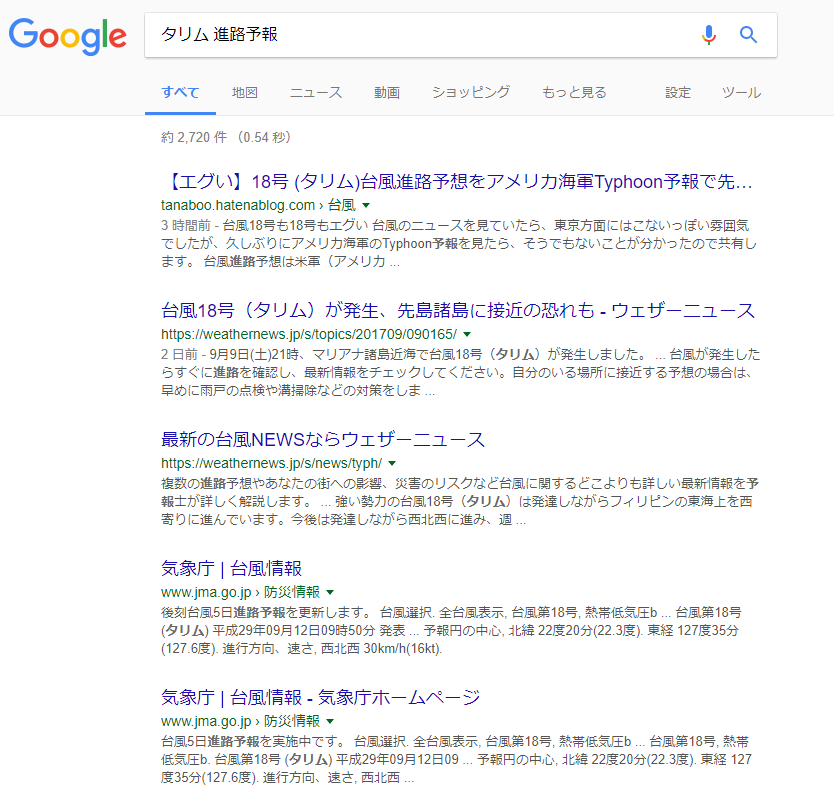Viewport: 834px width, 805px height.
Task: Expand arrow beside tanaboo.hatenablog.com › 台風
Action: (366, 205)
